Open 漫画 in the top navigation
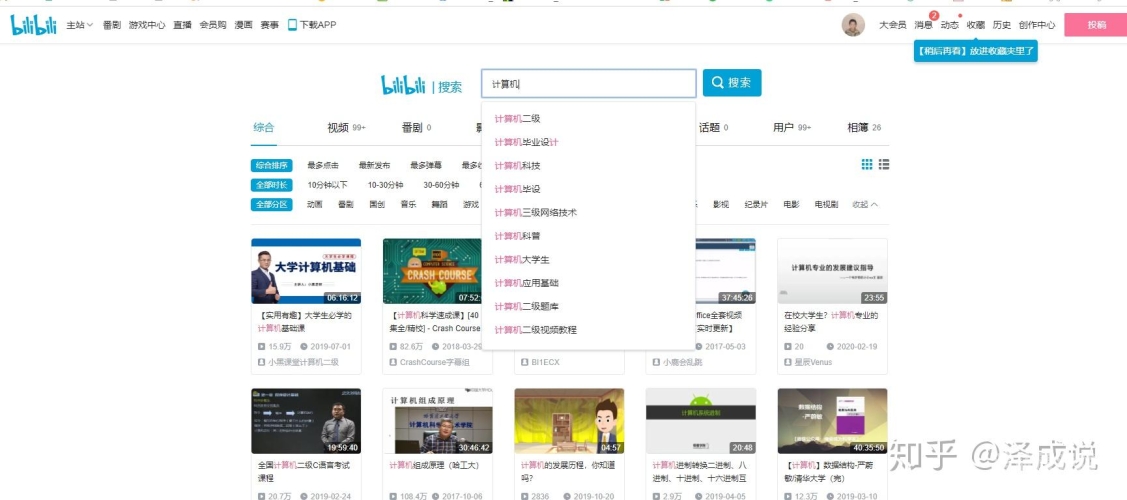This screenshot has width=1127, height=500. 244,25
